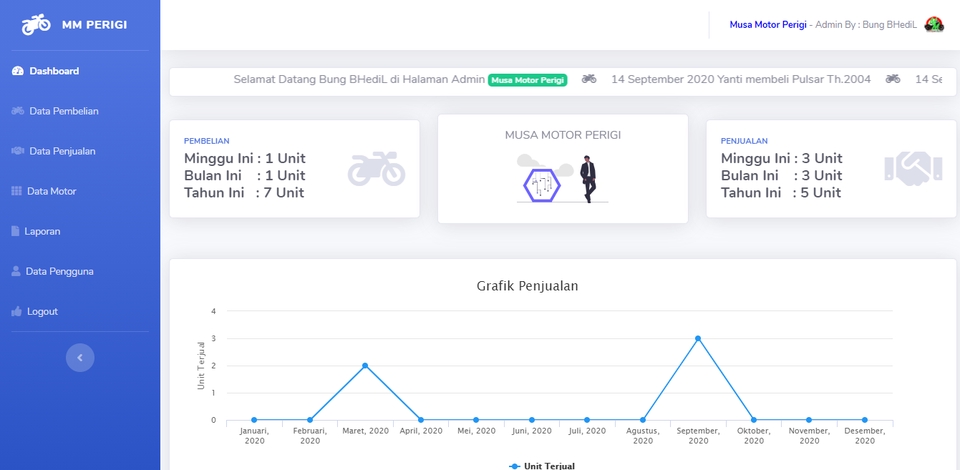Click Penjualan Tahun Ini : 5 Unit
Viewport: 960px width, 470px height.
pos(781,193)
